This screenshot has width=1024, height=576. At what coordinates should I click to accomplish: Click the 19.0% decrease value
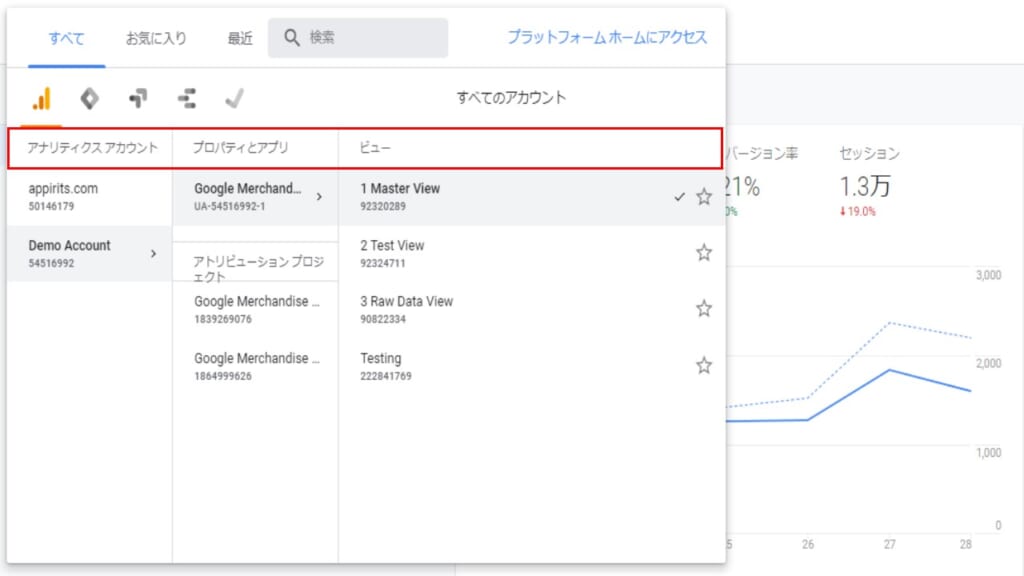coord(857,212)
